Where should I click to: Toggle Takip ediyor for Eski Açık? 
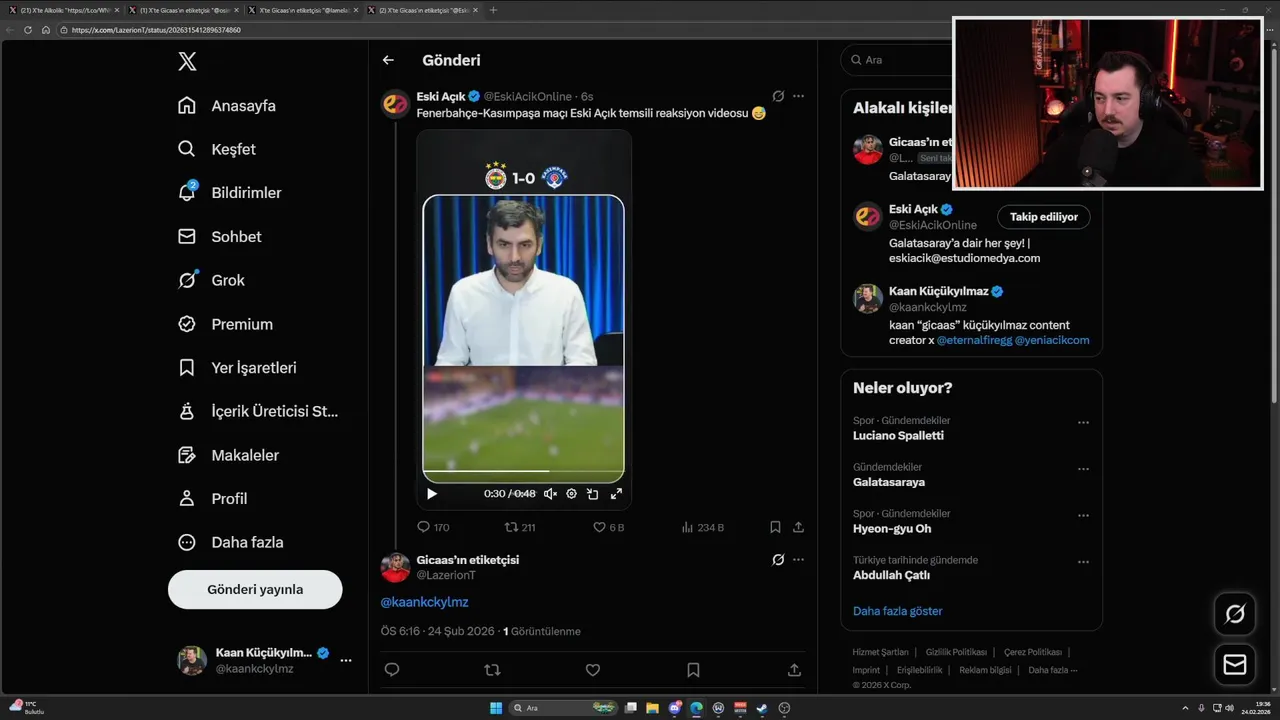[1044, 217]
